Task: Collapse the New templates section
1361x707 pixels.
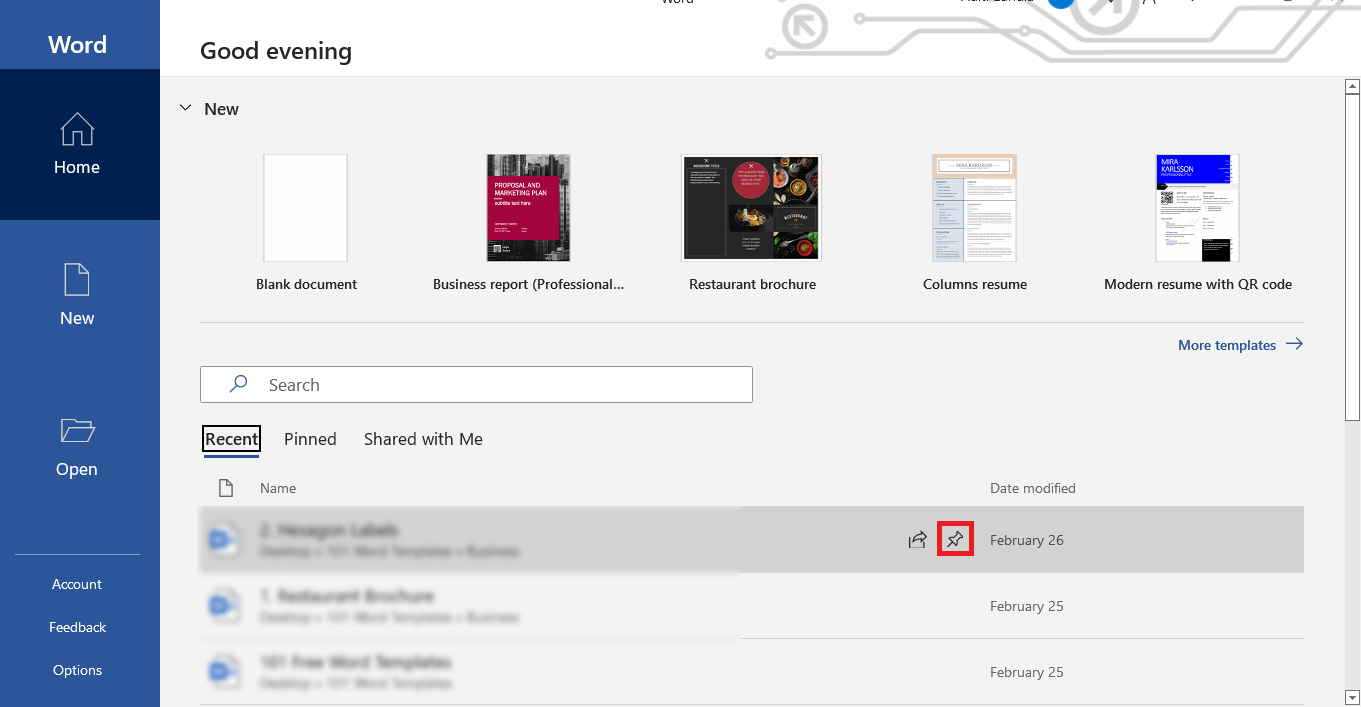Action: tap(185, 108)
